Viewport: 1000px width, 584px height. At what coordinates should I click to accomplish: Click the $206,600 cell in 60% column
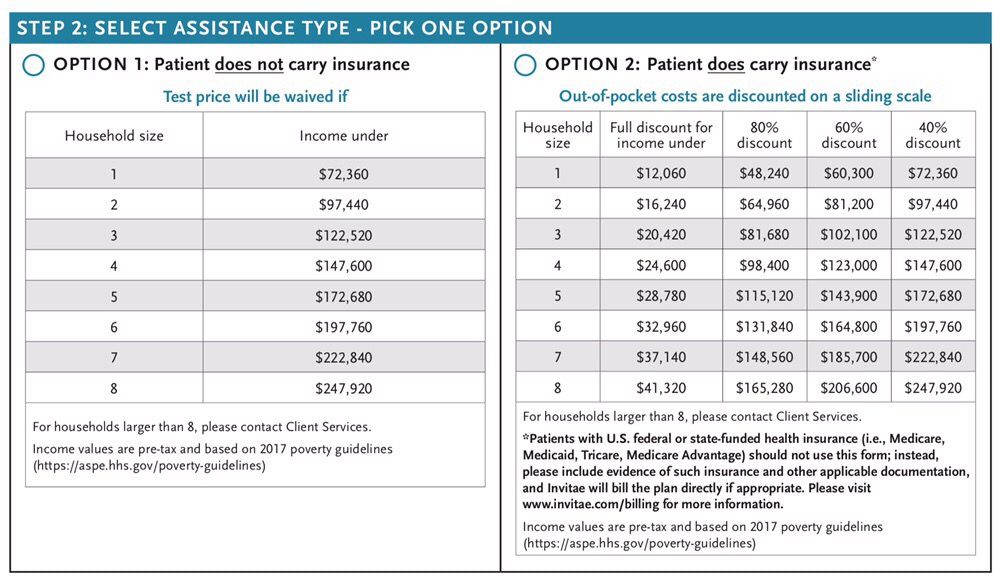(848, 387)
